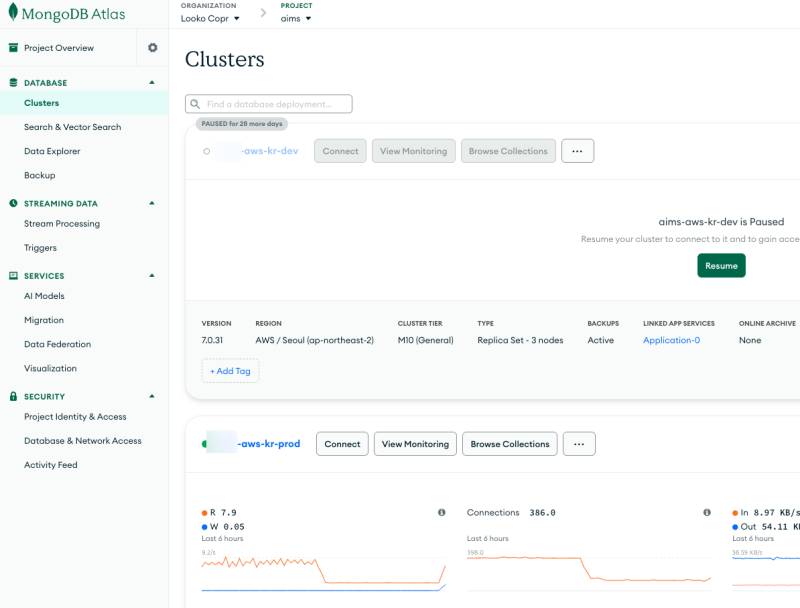Collapse the Streaming Data section

pos(152,204)
